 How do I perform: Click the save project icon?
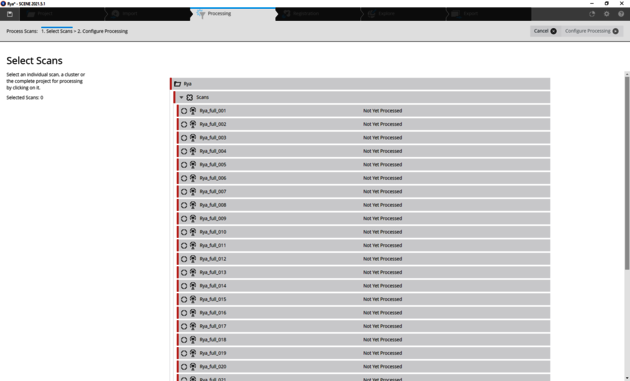click(10, 14)
